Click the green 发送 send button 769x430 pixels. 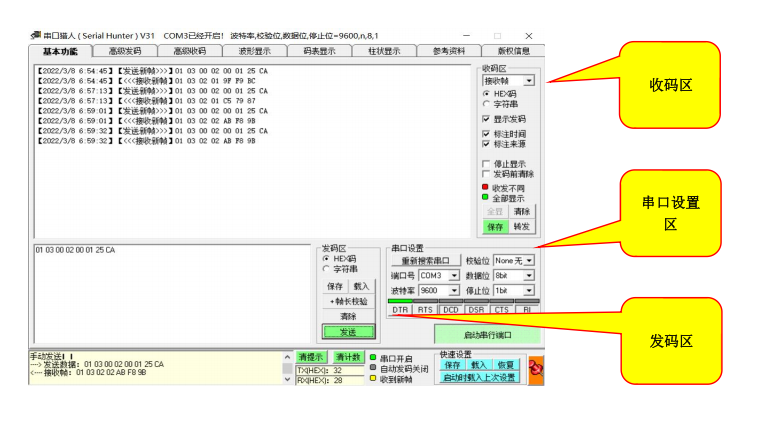(348, 332)
